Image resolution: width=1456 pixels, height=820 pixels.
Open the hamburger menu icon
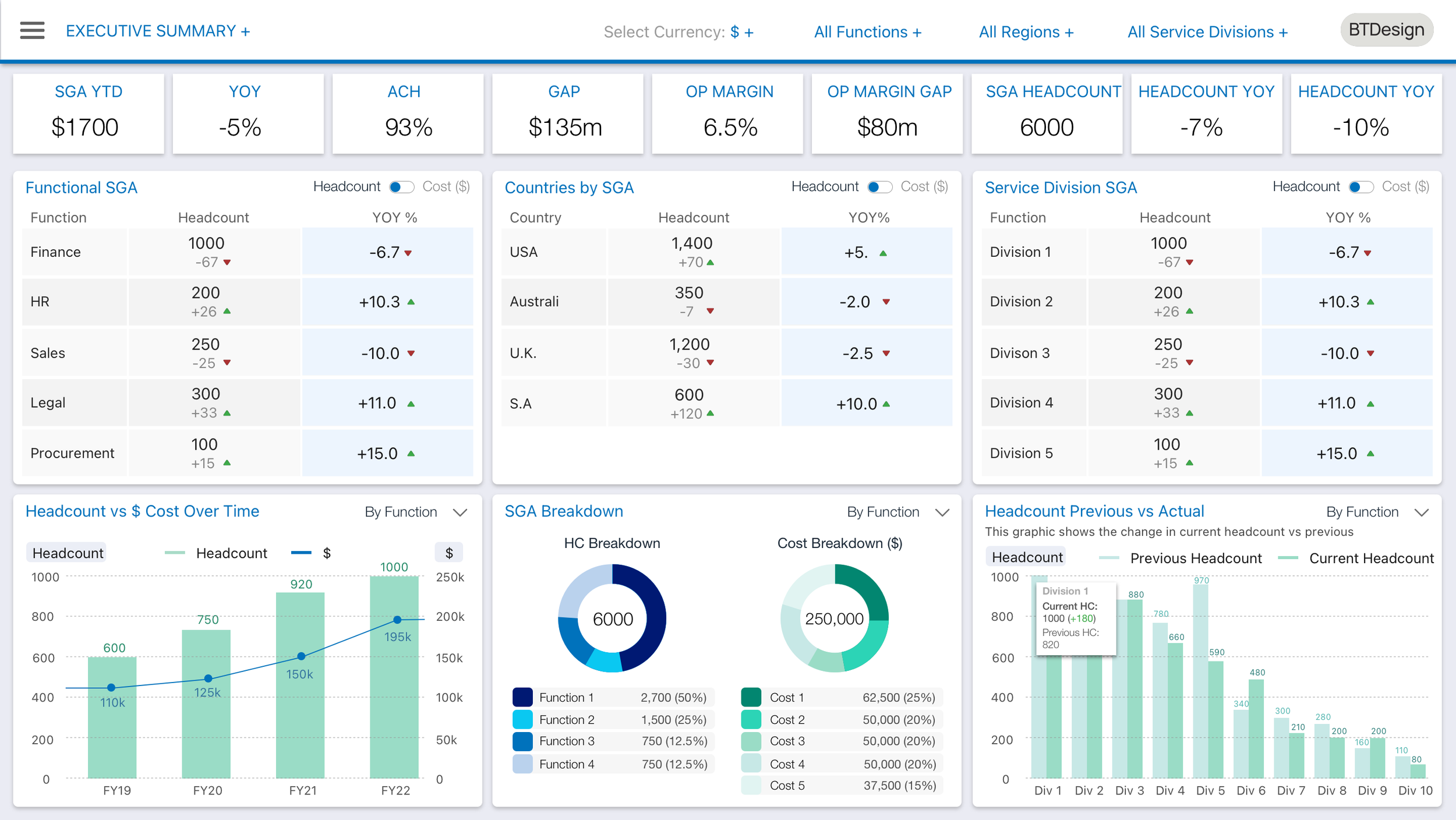tap(32, 30)
